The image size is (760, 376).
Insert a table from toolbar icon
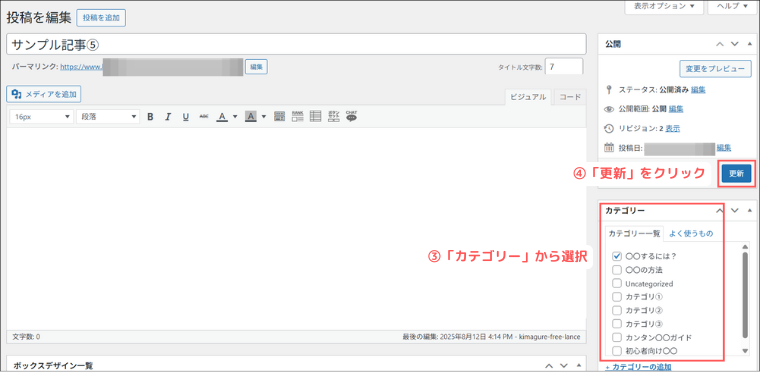click(x=316, y=116)
